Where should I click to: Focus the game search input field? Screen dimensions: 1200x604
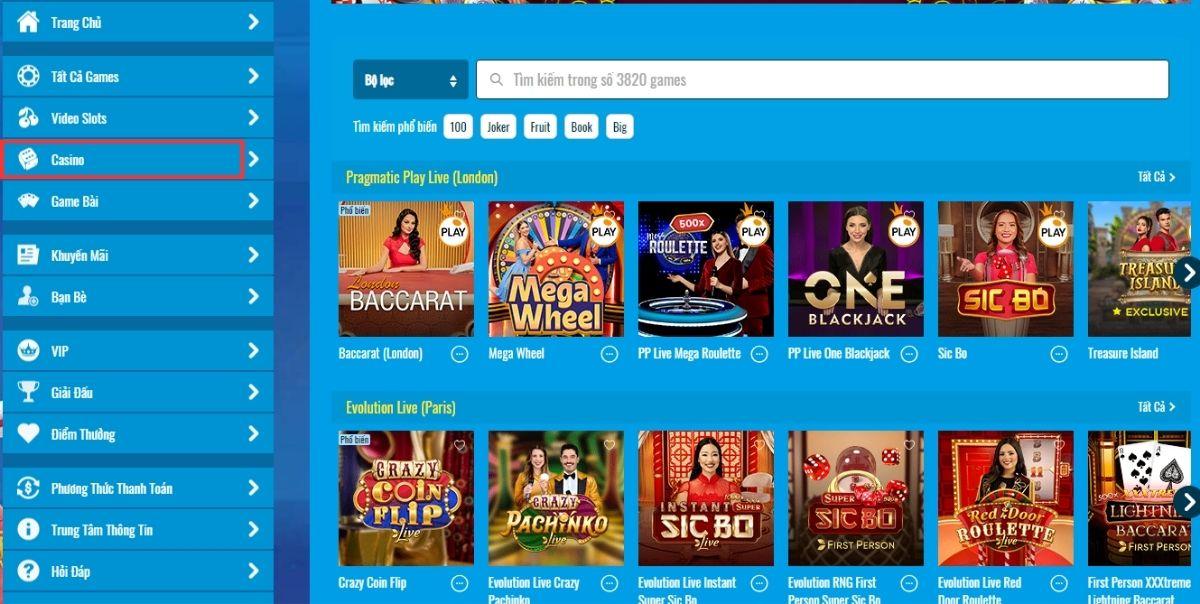coord(822,80)
